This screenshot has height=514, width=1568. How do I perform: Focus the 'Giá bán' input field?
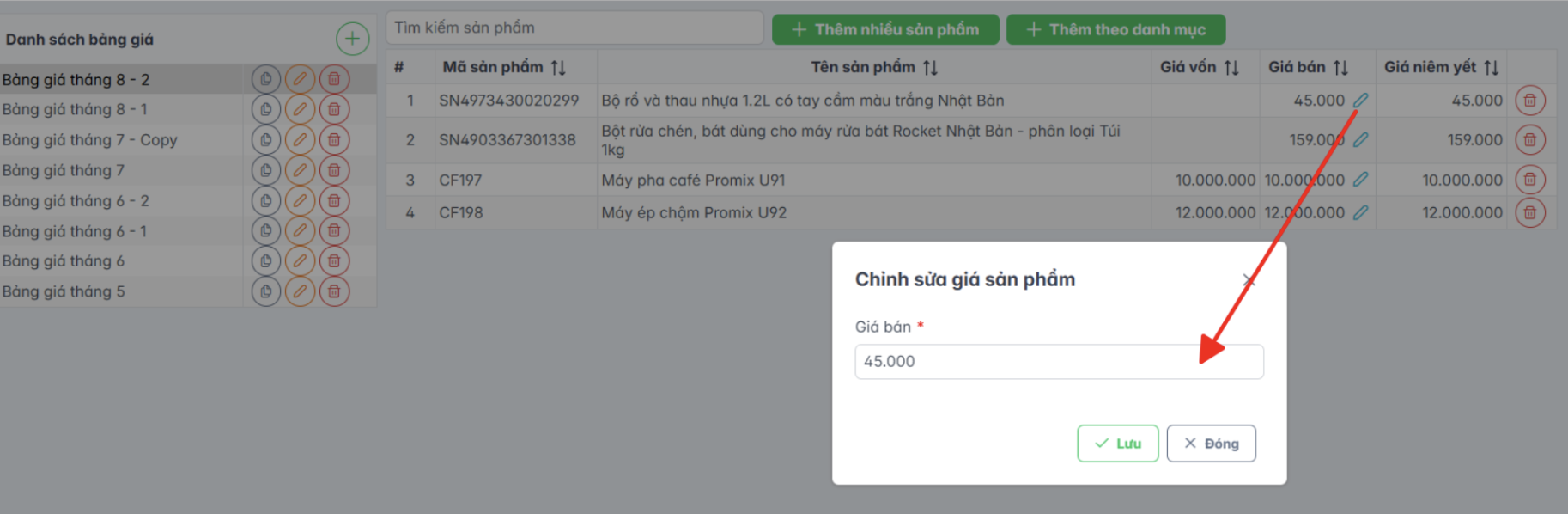(x=1058, y=362)
